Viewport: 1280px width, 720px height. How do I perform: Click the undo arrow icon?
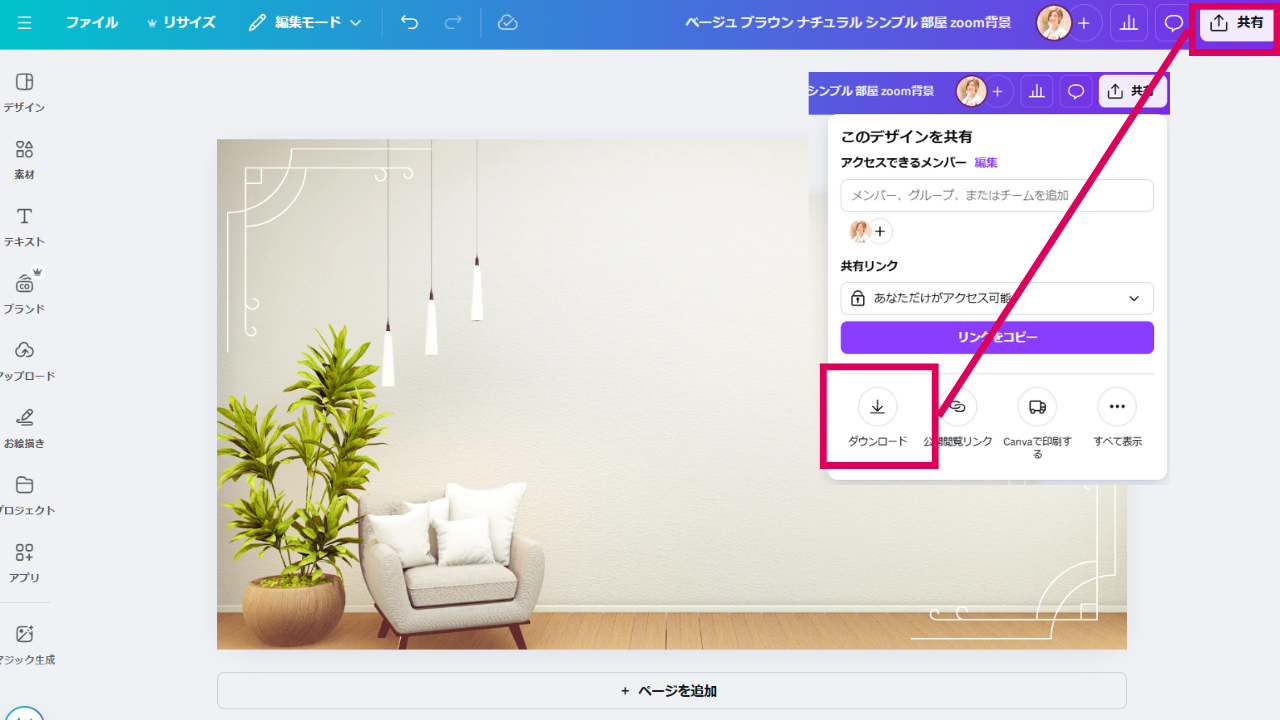409,23
